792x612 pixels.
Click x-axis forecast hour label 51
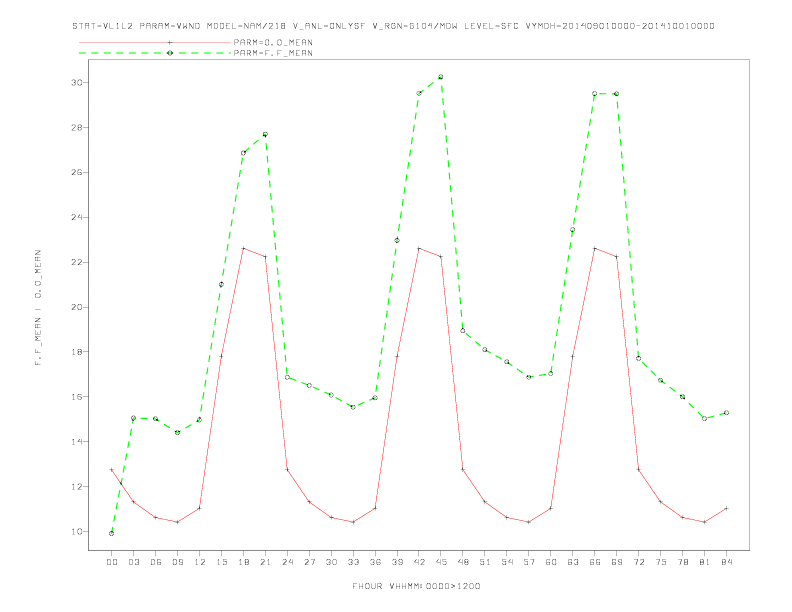[x=485, y=562]
